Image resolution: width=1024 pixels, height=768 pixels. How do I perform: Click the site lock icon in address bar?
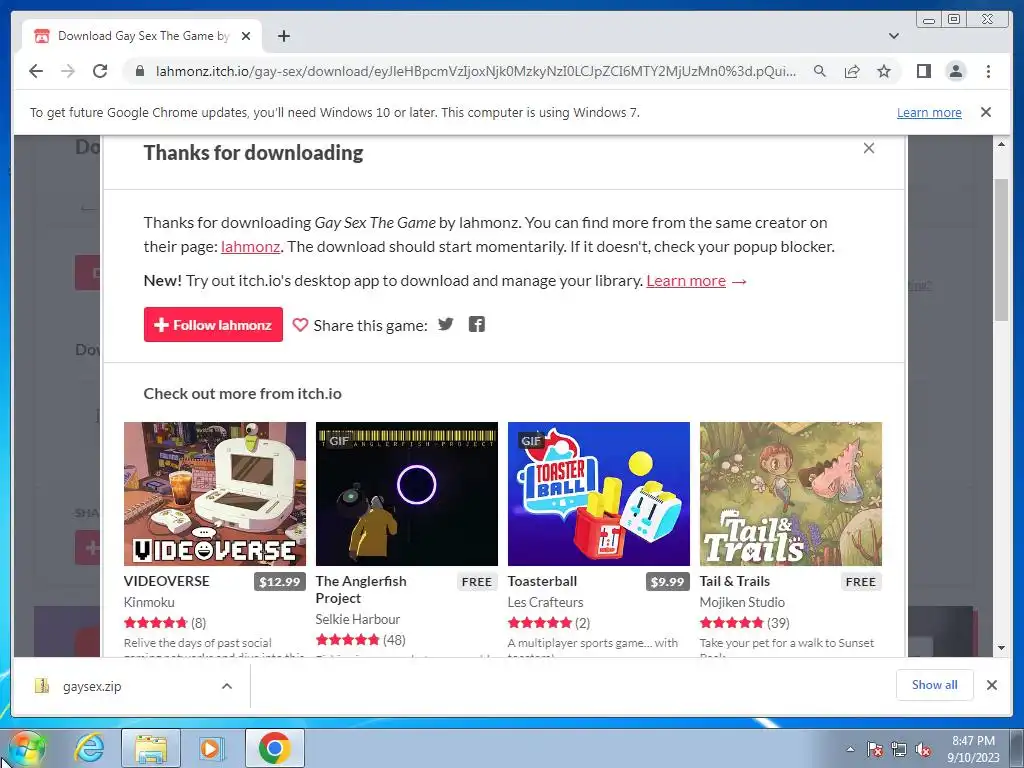(x=139, y=71)
